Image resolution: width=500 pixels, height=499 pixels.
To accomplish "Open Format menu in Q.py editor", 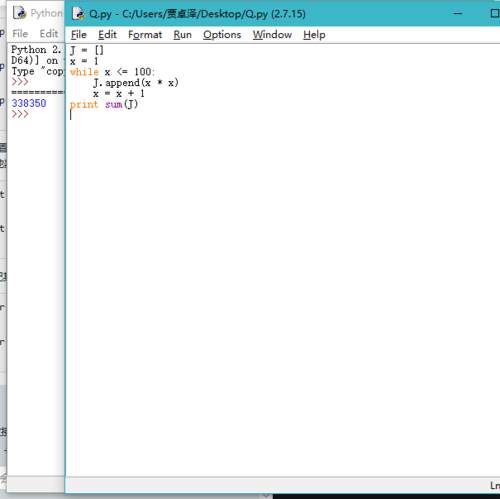I will point(145,35).
